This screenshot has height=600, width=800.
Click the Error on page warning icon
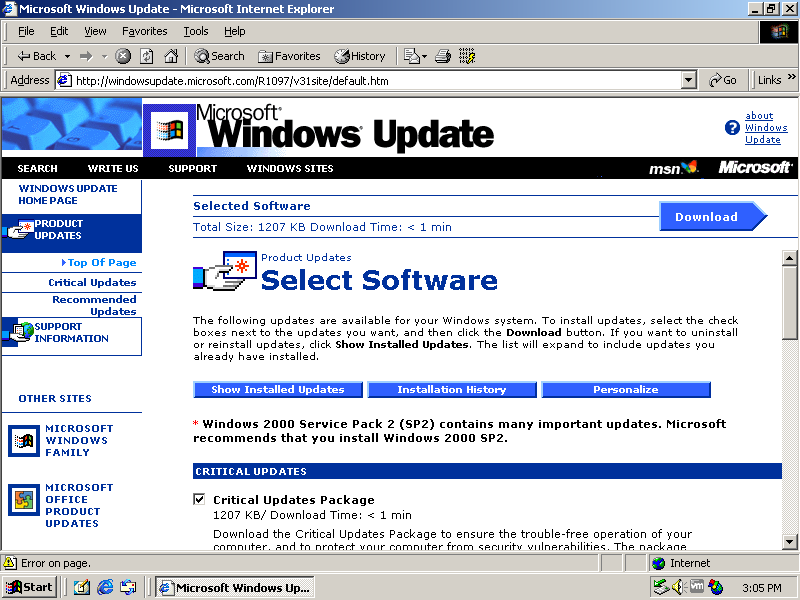click(10, 563)
